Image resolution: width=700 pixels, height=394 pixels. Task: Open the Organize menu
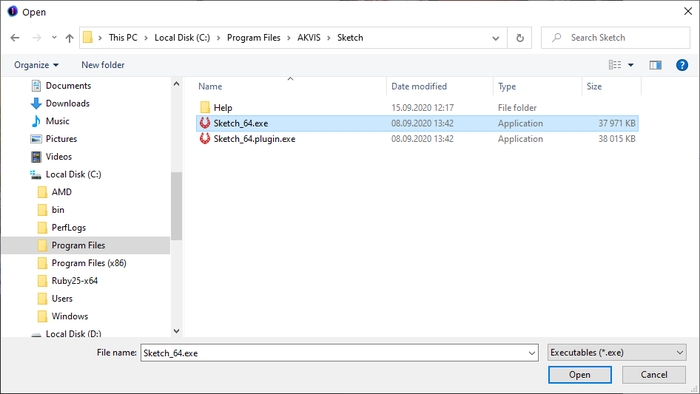pyautogui.click(x=36, y=65)
